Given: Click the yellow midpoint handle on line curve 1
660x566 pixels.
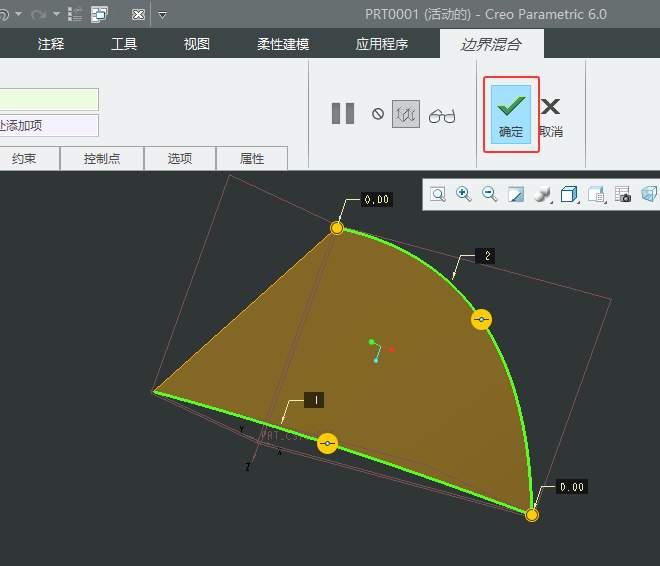Looking at the screenshot, I should (x=327, y=443).
